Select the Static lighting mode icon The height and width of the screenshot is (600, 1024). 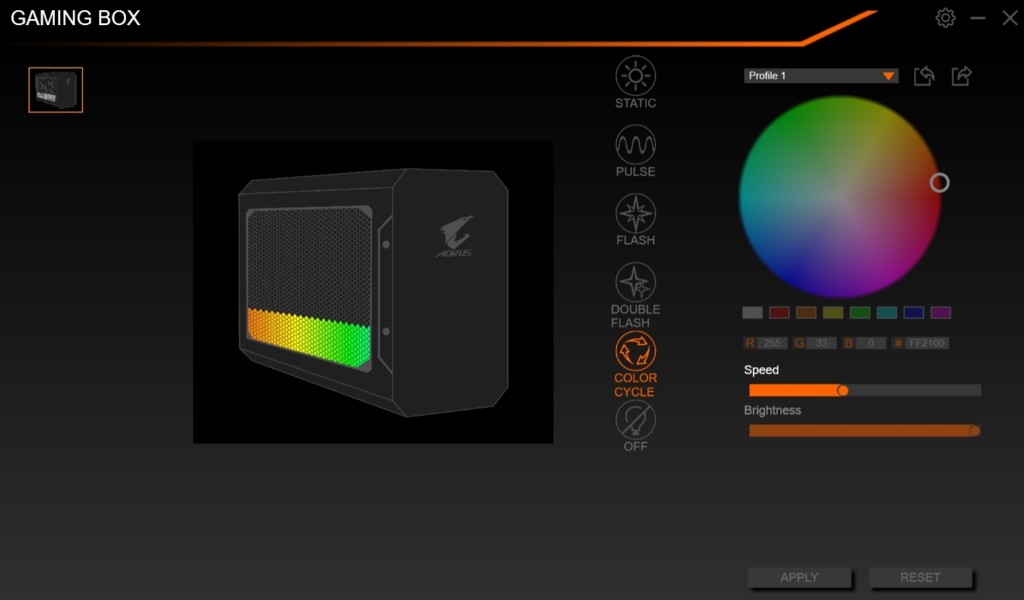pyautogui.click(x=635, y=76)
